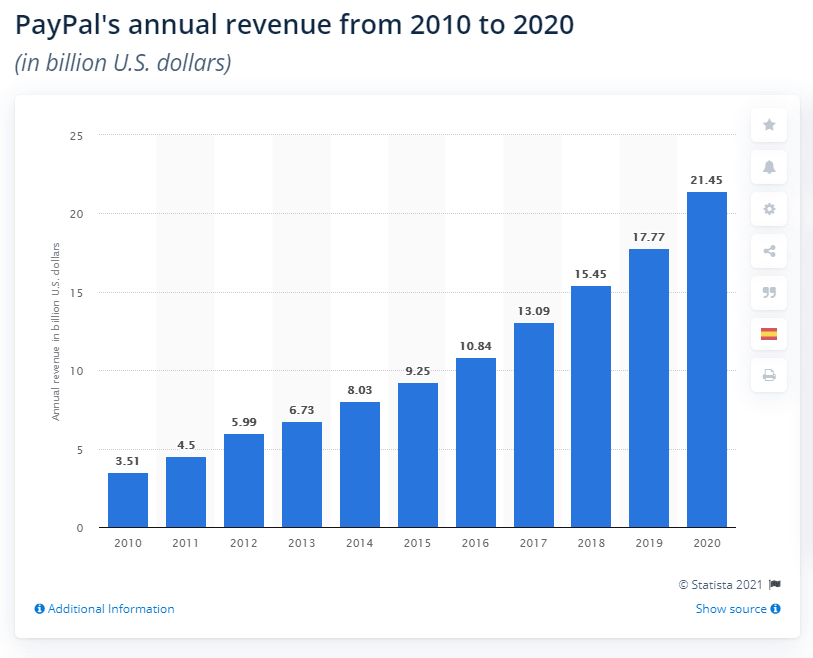Click the y-axis tick label 10
This screenshot has width=813, height=658.
pos(76,371)
